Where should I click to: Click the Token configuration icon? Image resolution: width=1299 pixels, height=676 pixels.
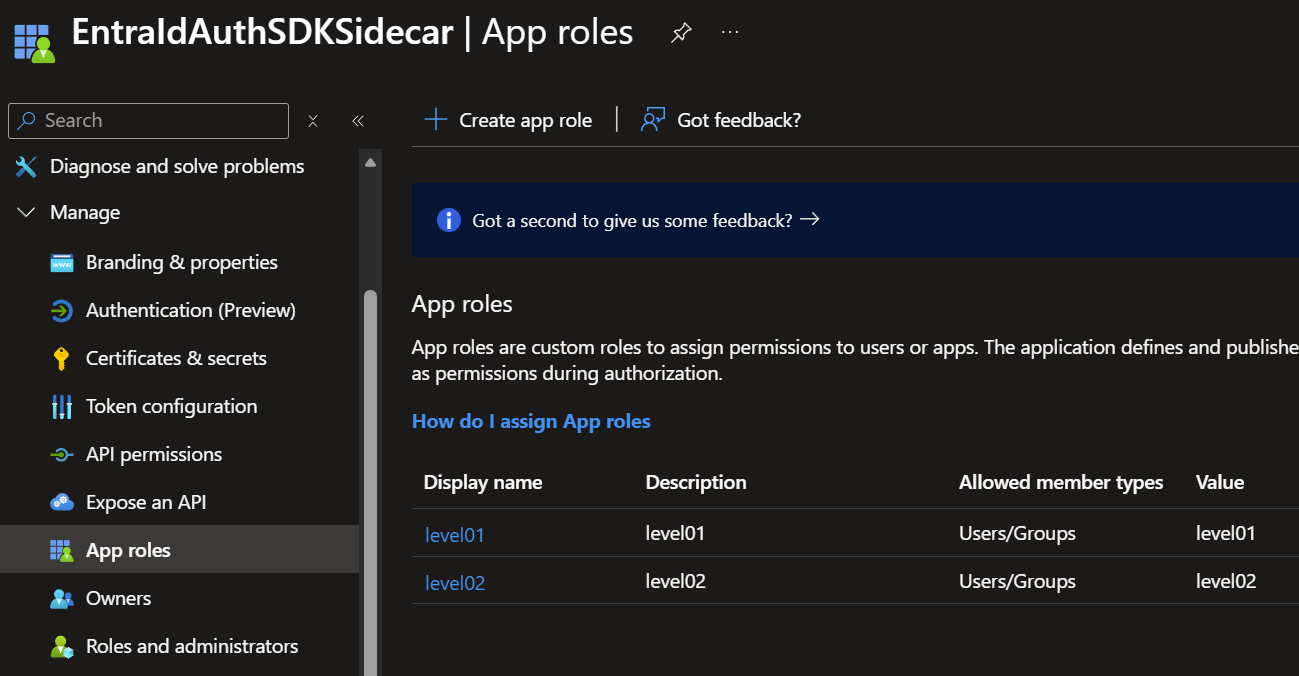tap(62, 407)
